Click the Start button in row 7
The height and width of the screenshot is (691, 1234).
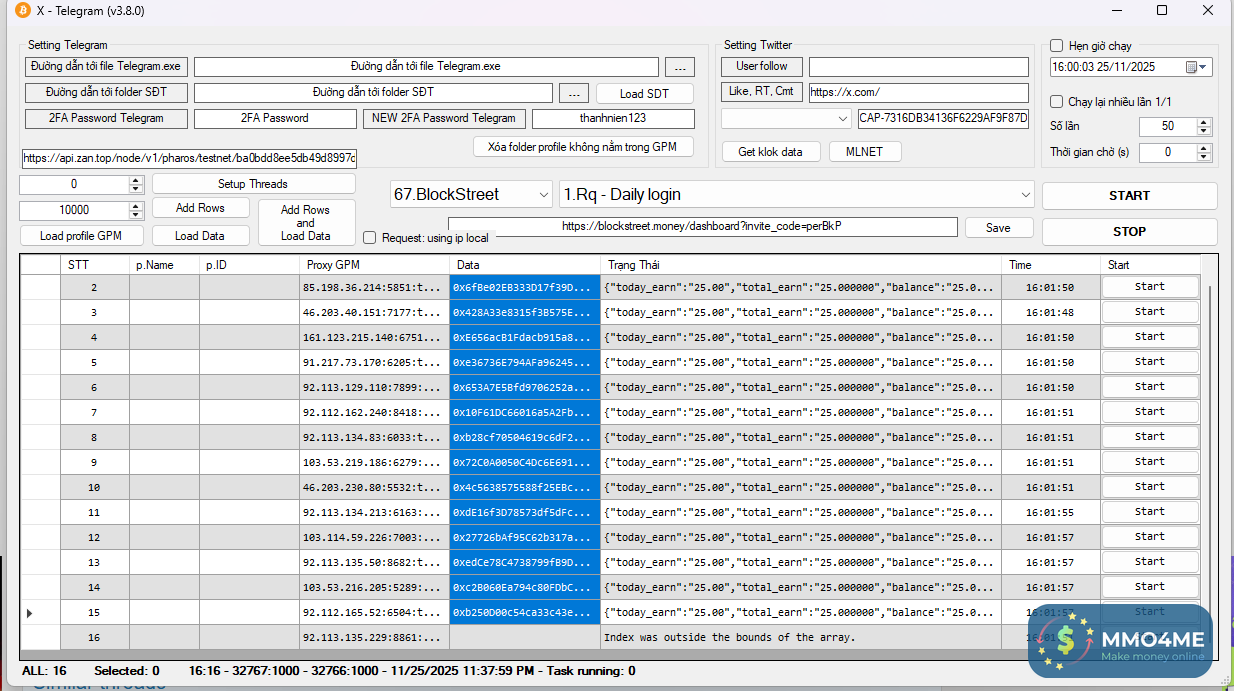[1150, 412]
